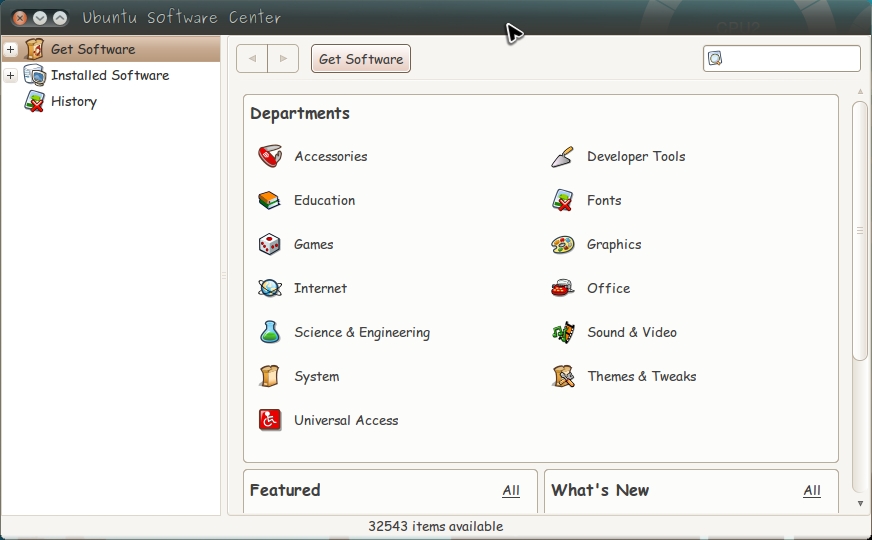Open the Universal Access wheelchair icon
Viewport: 872px width, 540px height.
tap(270, 420)
